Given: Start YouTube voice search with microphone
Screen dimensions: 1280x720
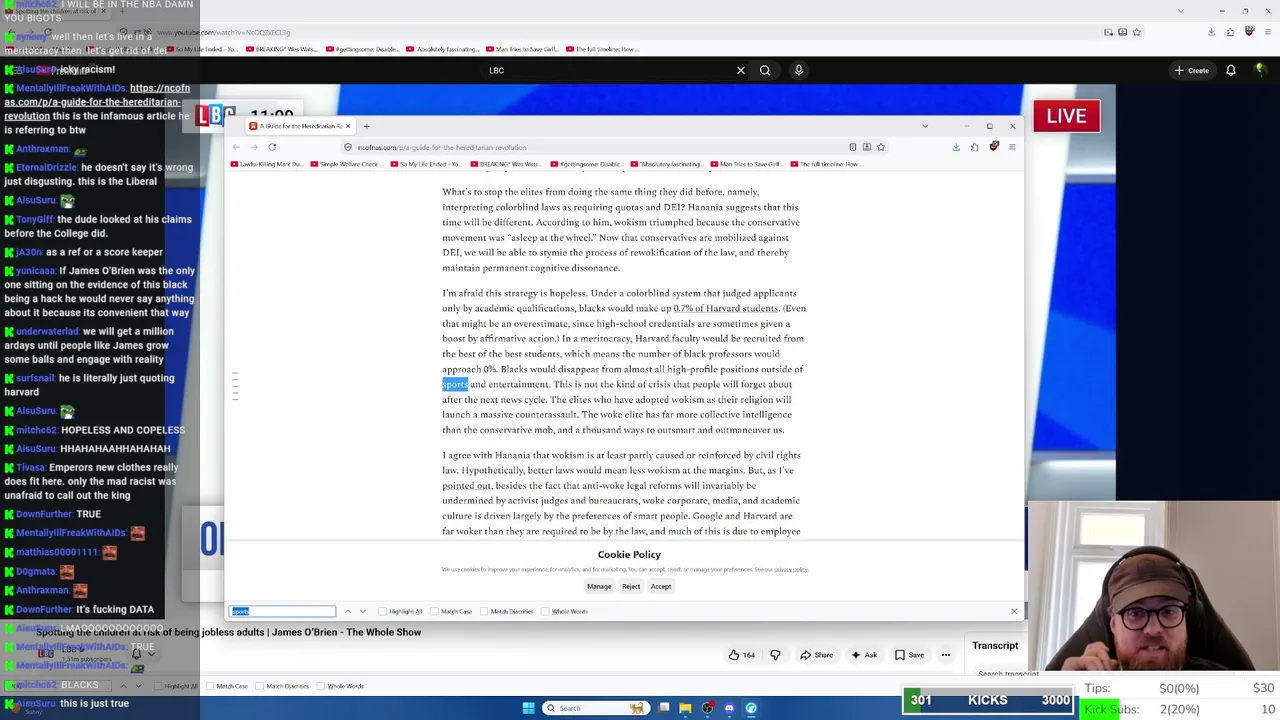Looking at the screenshot, I should [798, 70].
